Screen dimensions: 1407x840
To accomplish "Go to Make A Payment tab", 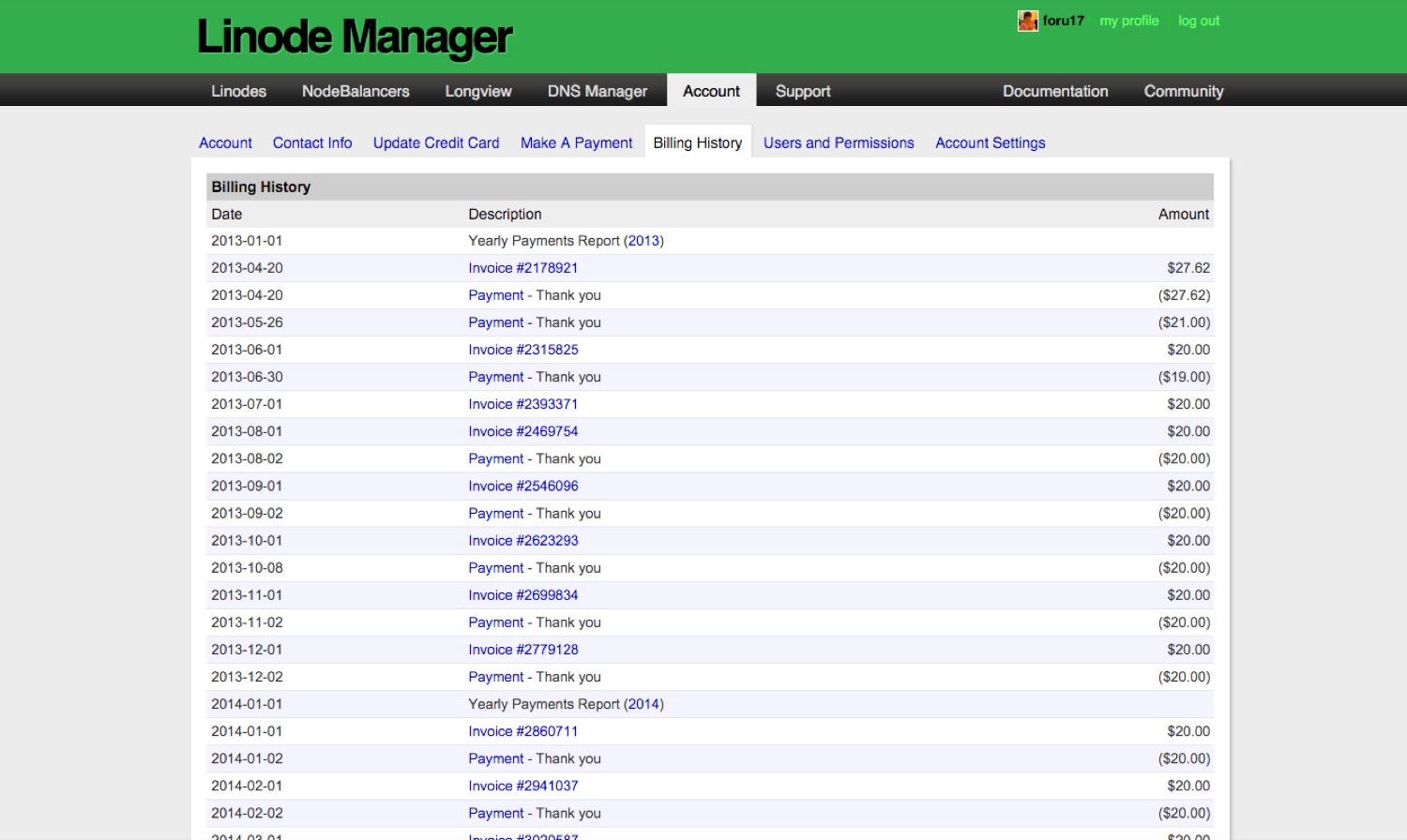I will pyautogui.click(x=577, y=142).
